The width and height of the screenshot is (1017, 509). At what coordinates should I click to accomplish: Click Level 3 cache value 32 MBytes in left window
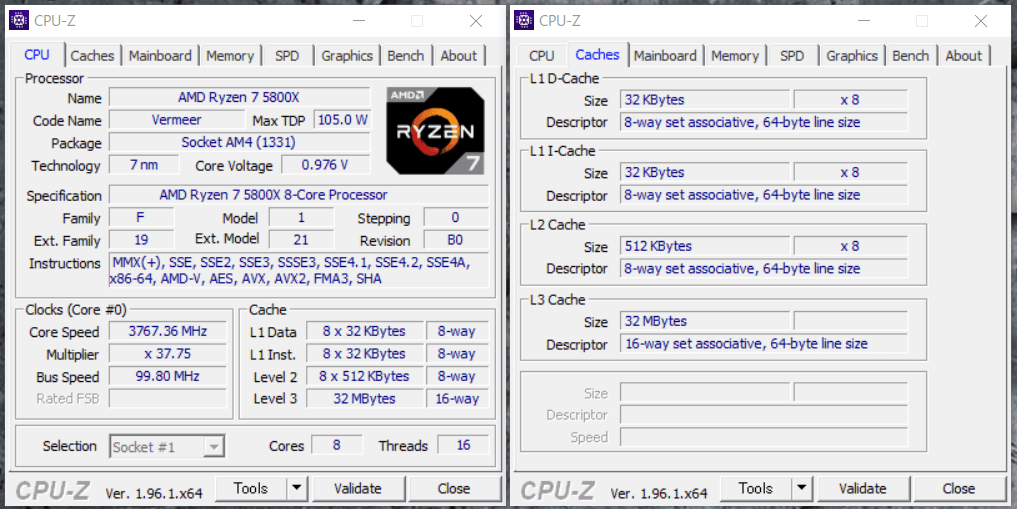pyautogui.click(x=365, y=398)
